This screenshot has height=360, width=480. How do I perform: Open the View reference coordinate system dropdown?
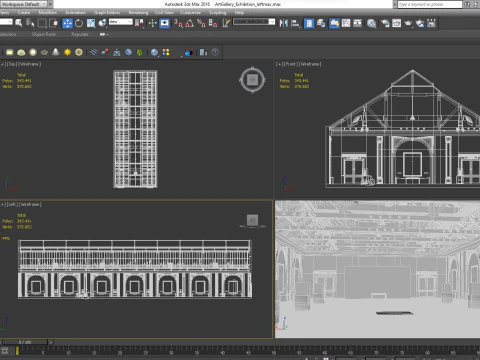click(121, 22)
